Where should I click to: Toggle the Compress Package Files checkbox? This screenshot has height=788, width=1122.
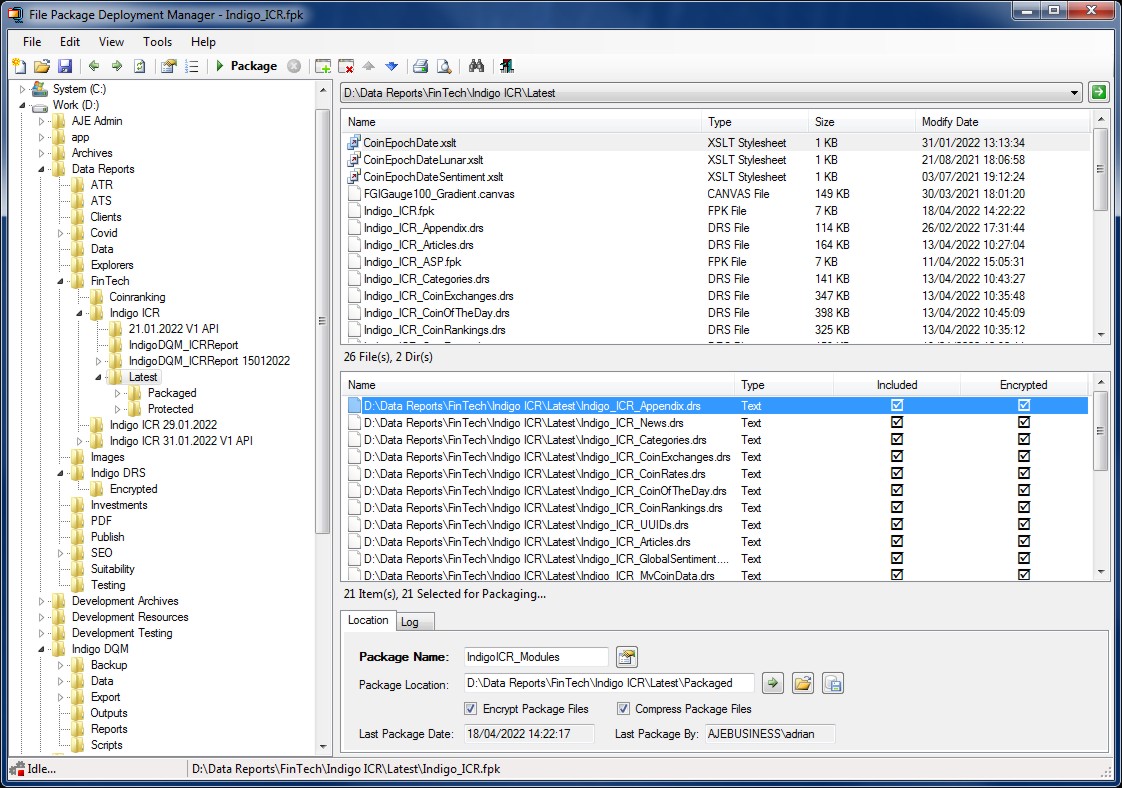click(623, 709)
